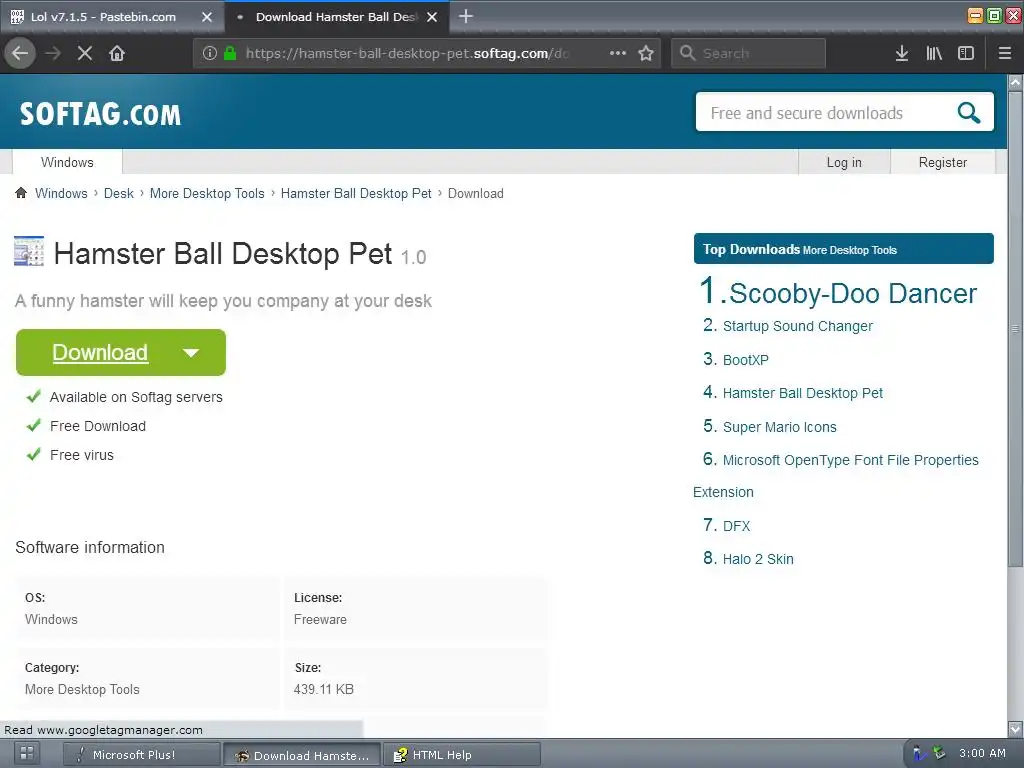Switch to Microsoft Plus! taskbar window
The image size is (1024, 768).
(x=140, y=754)
